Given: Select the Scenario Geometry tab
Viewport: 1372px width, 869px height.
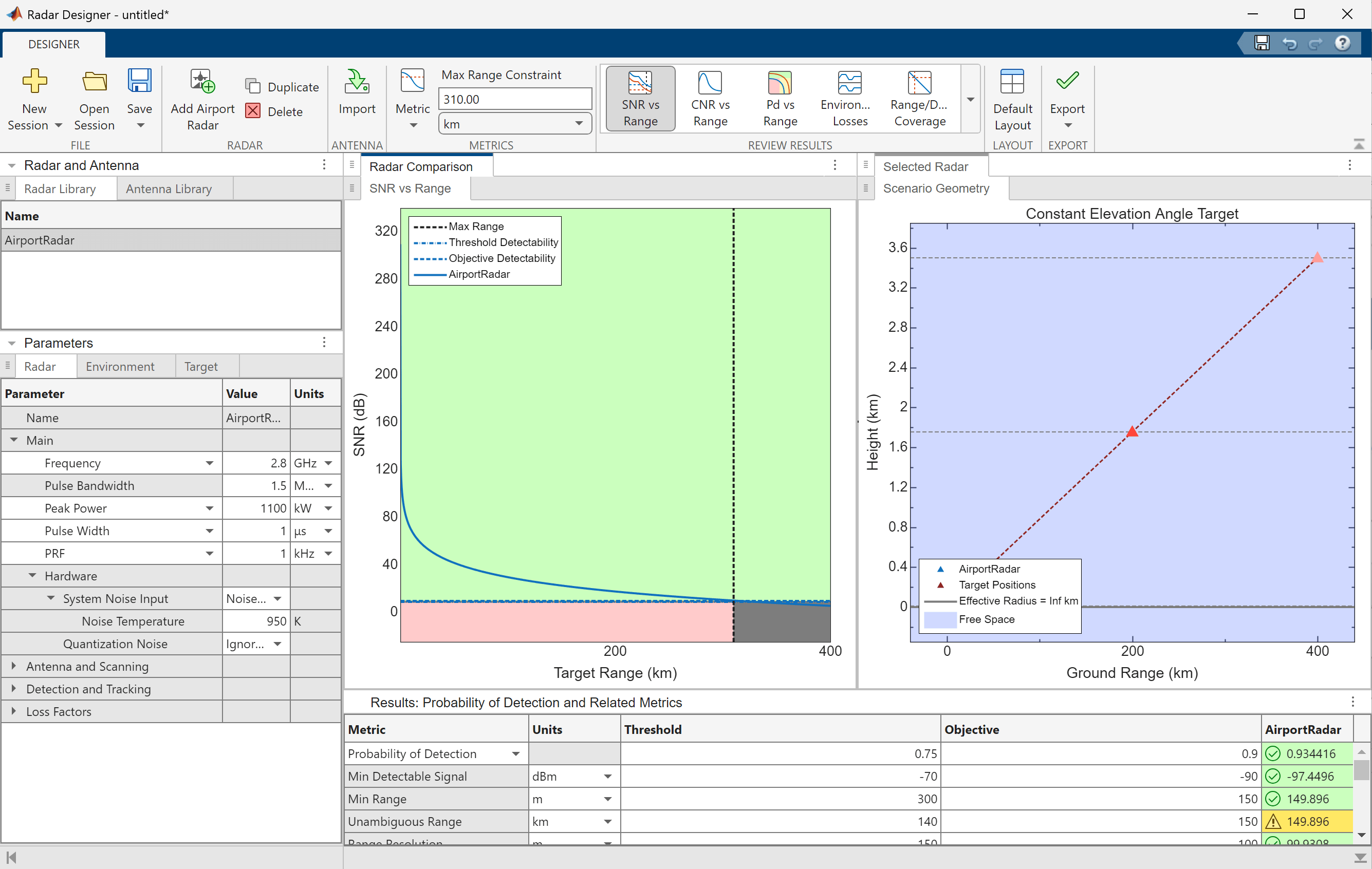Looking at the screenshot, I should [x=936, y=188].
